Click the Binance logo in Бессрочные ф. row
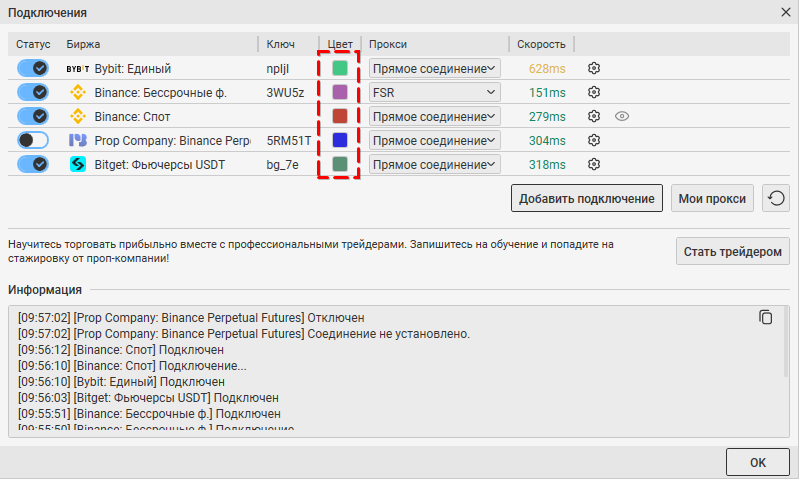The image size is (799, 479). tap(78, 92)
